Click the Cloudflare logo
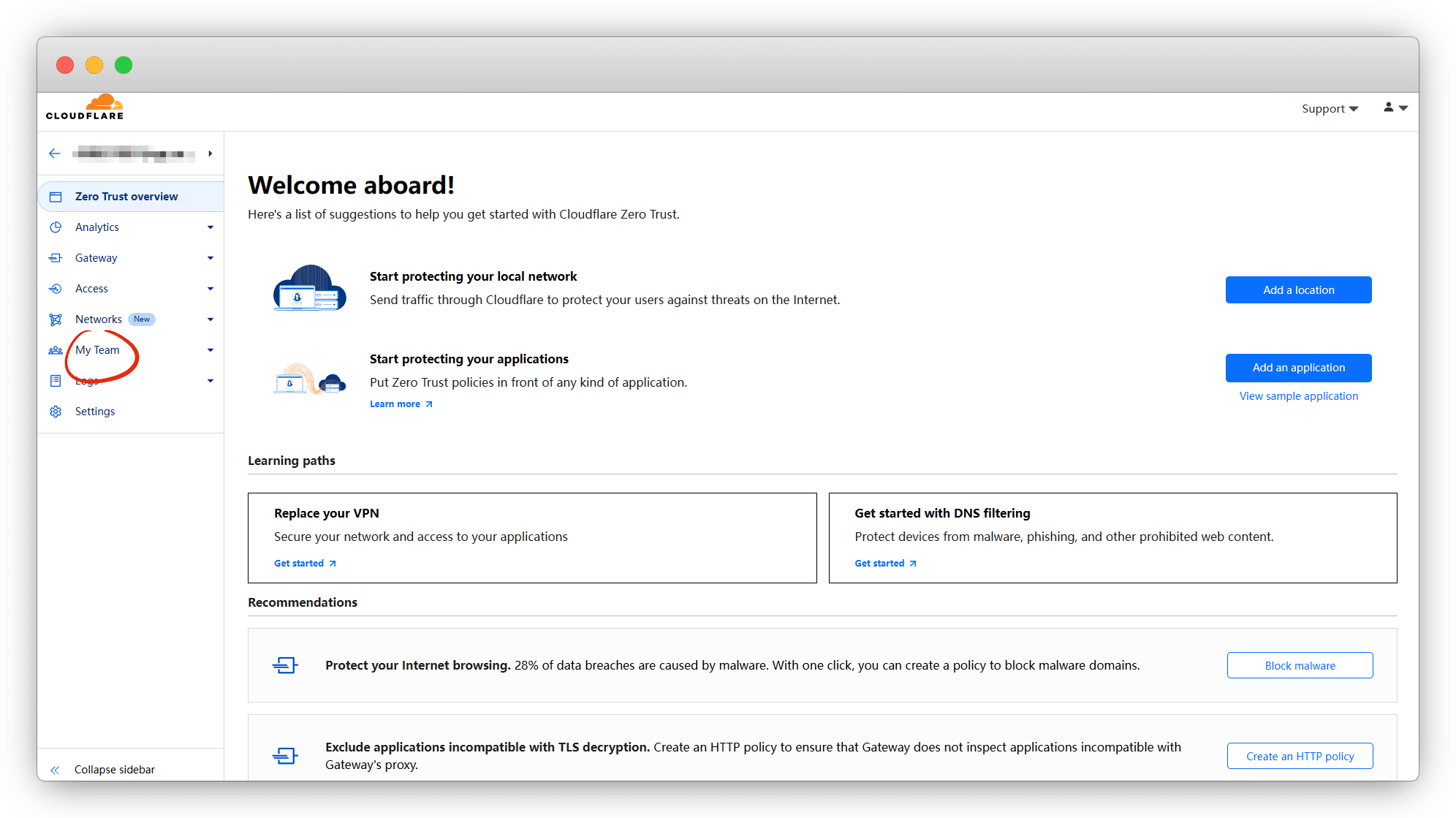1456x818 pixels. (85, 107)
